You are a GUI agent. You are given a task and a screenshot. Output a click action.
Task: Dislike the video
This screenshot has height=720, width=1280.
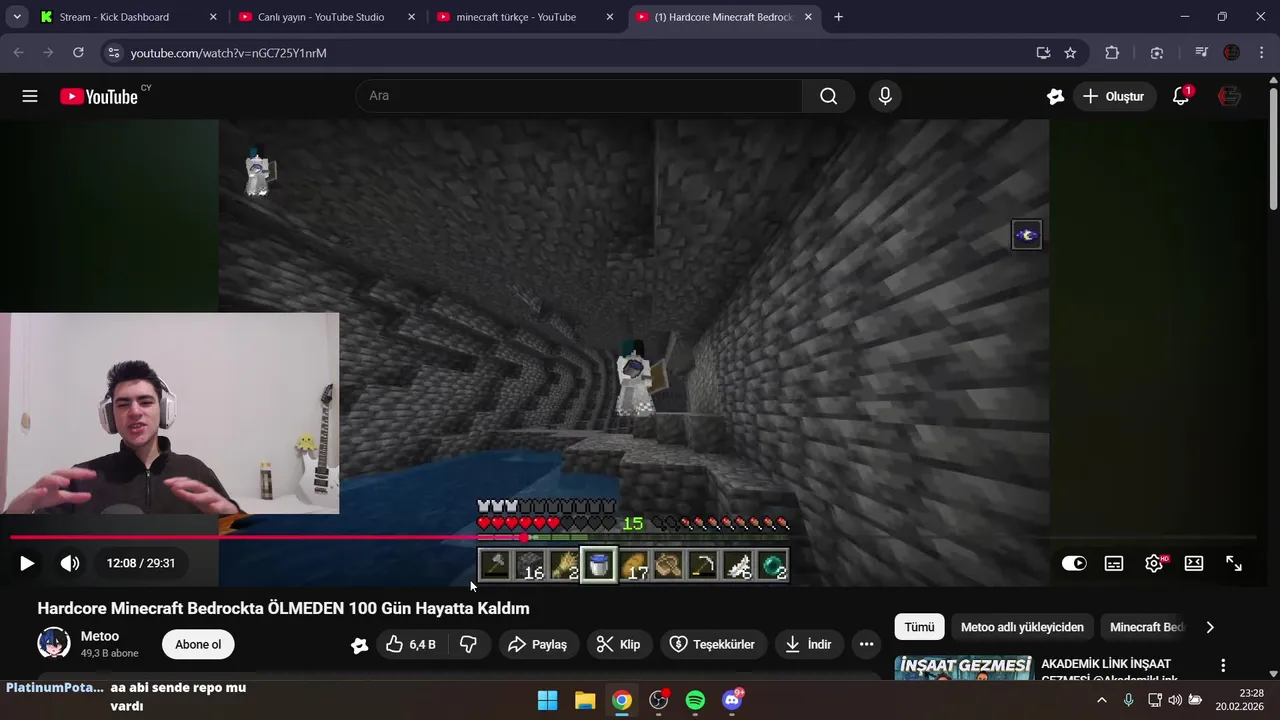[468, 644]
